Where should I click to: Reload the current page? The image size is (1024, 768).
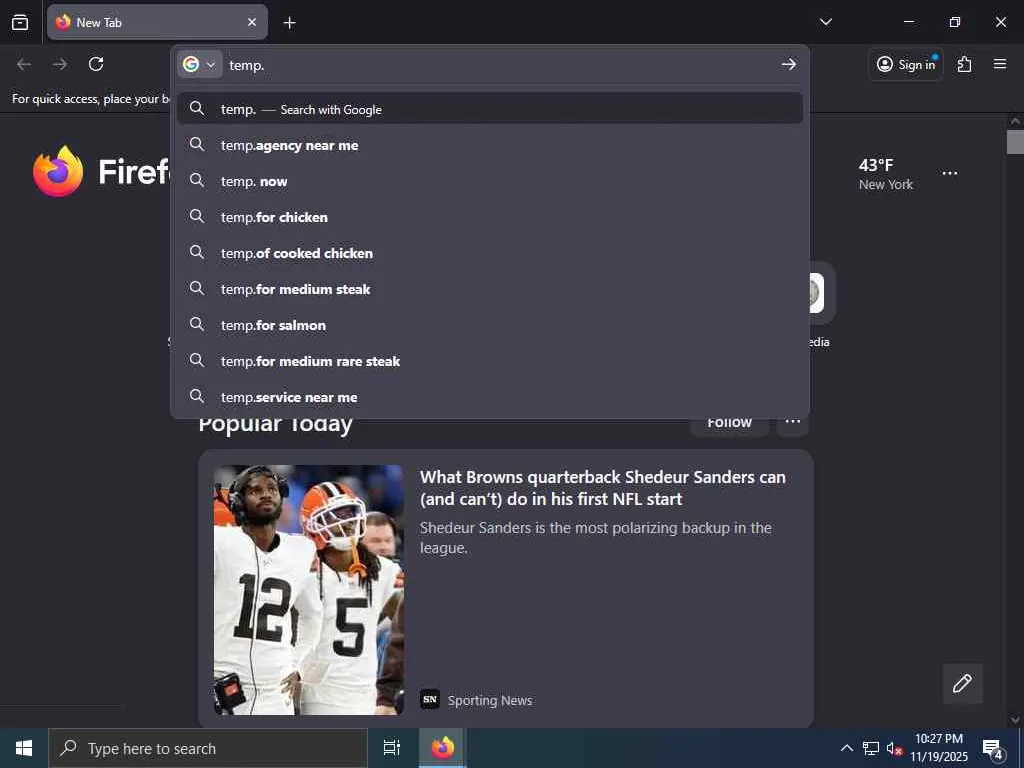[96, 64]
